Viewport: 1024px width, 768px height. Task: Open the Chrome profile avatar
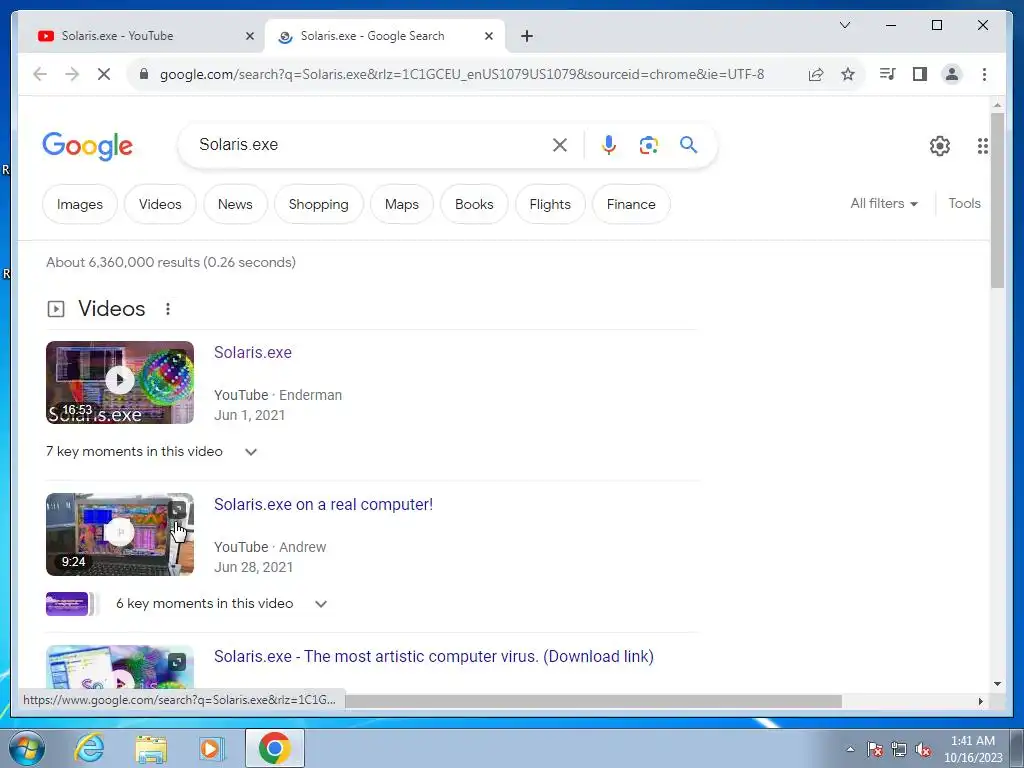click(x=952, y=74)
